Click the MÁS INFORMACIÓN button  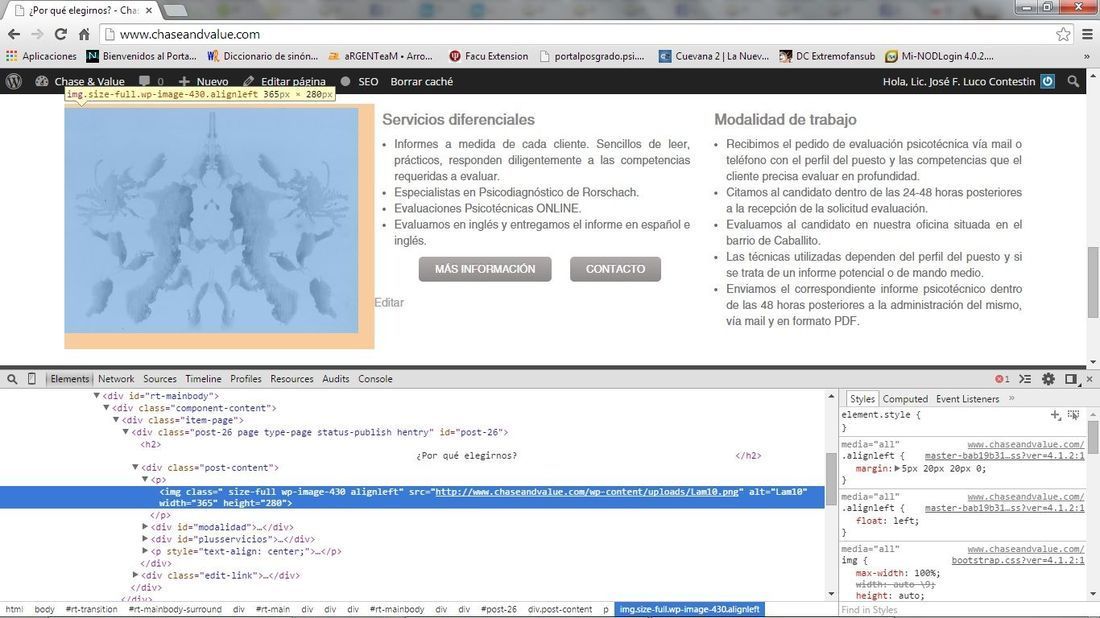(485, 269)
